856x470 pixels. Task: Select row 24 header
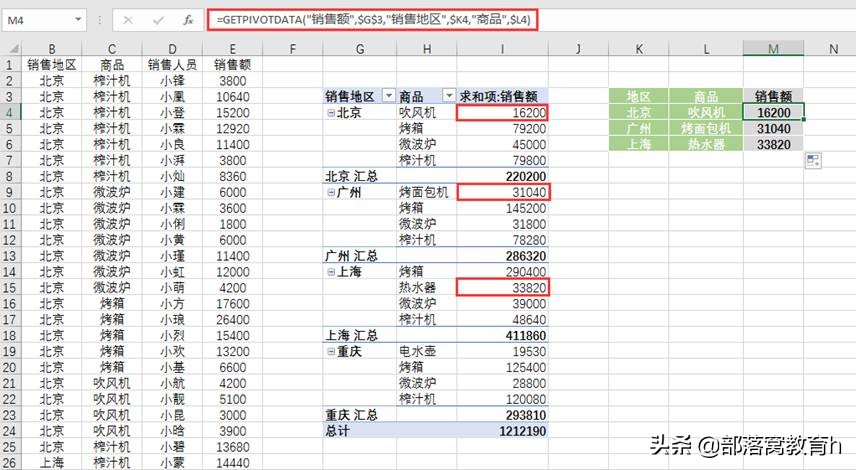pos(10,431)
